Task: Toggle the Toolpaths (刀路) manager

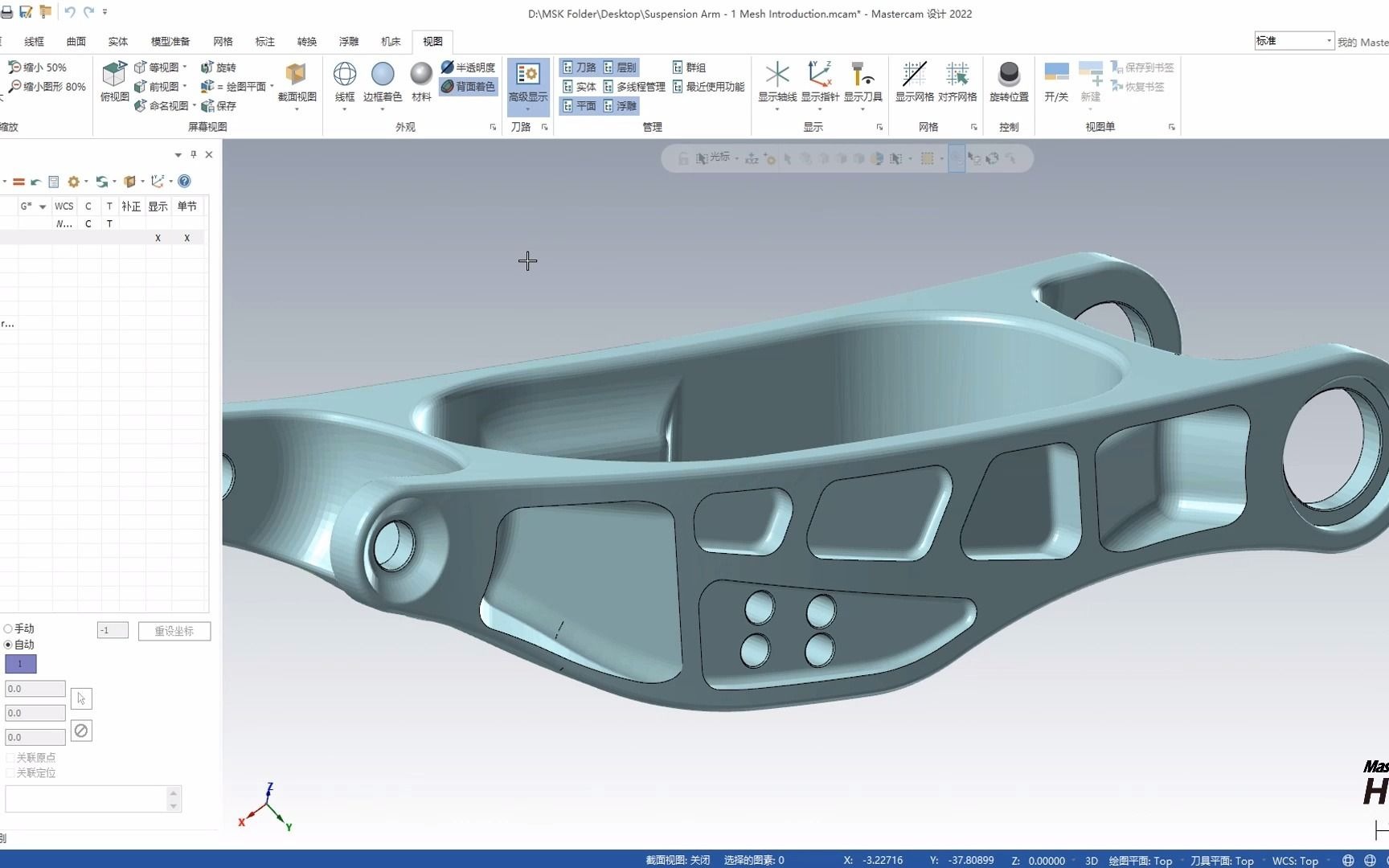Action: point(580,68)
